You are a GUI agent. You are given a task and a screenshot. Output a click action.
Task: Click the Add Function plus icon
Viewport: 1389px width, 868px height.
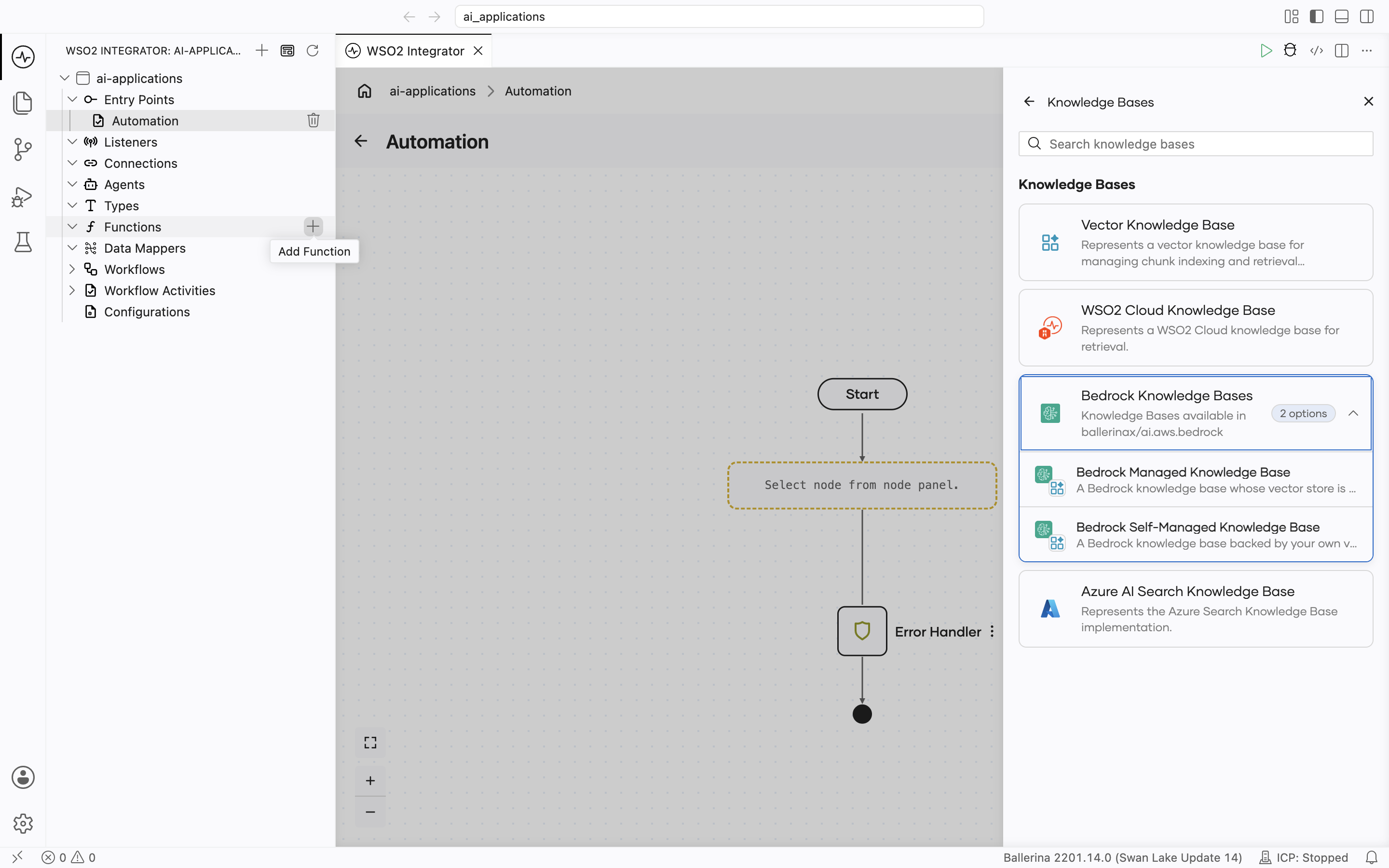pyautogui.click(x=313, y=227)
